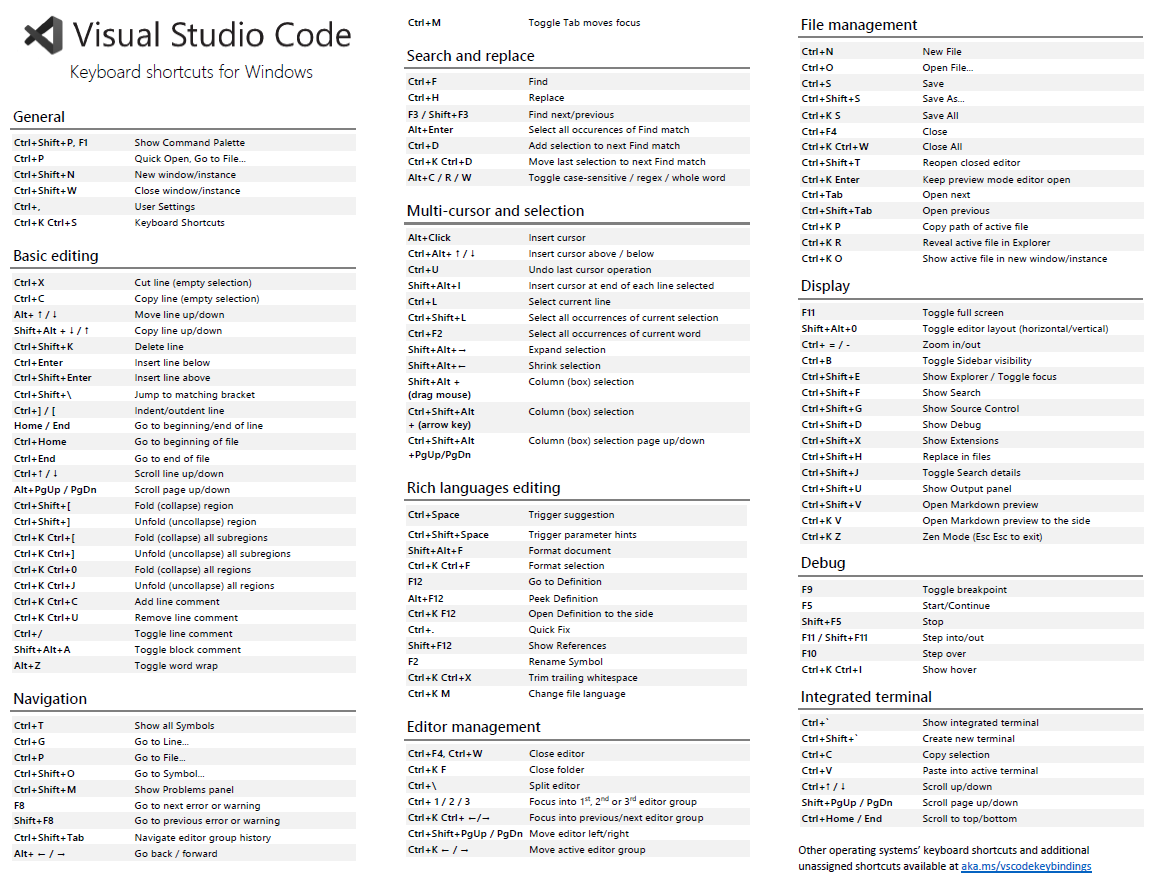
Task: Select 'Multi-cursor and selection' heading
Action: (x=495, y=211)
